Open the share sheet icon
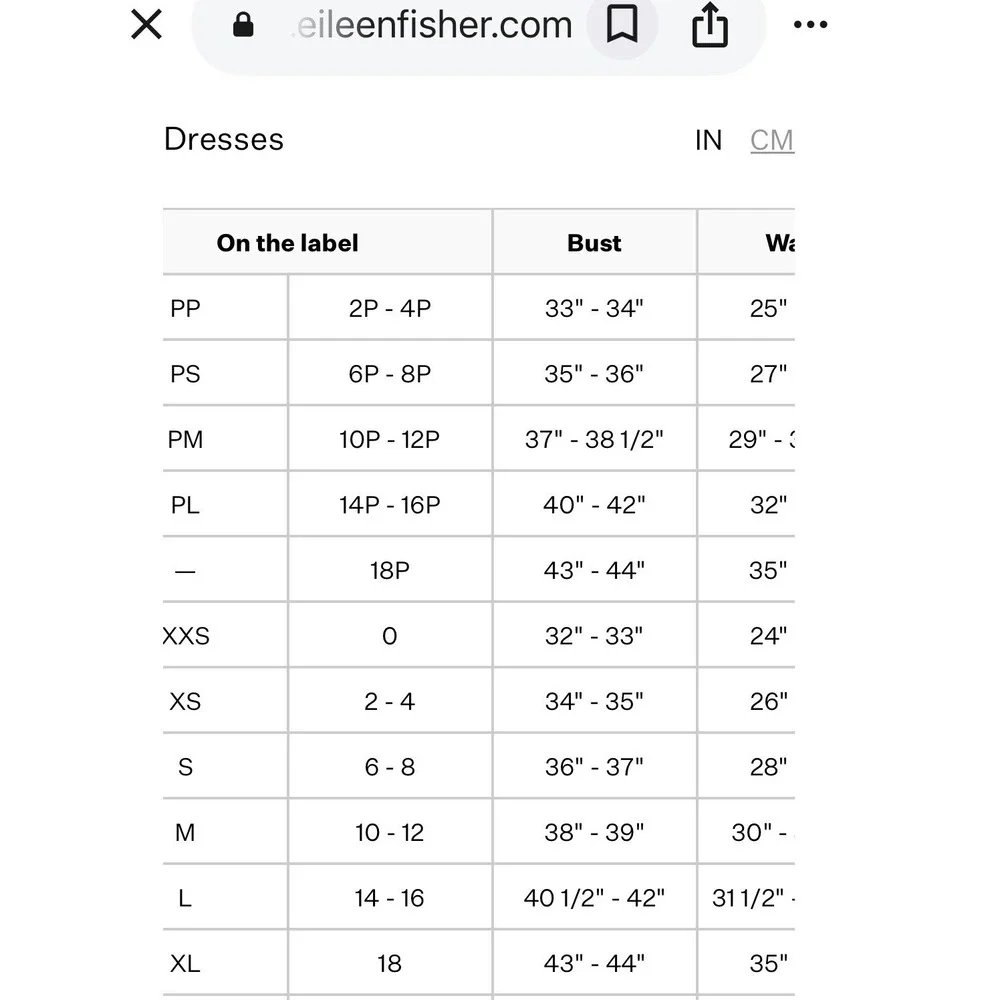Image resolution: width=1000 pixels, height=1000 pixels. point(710,25)
